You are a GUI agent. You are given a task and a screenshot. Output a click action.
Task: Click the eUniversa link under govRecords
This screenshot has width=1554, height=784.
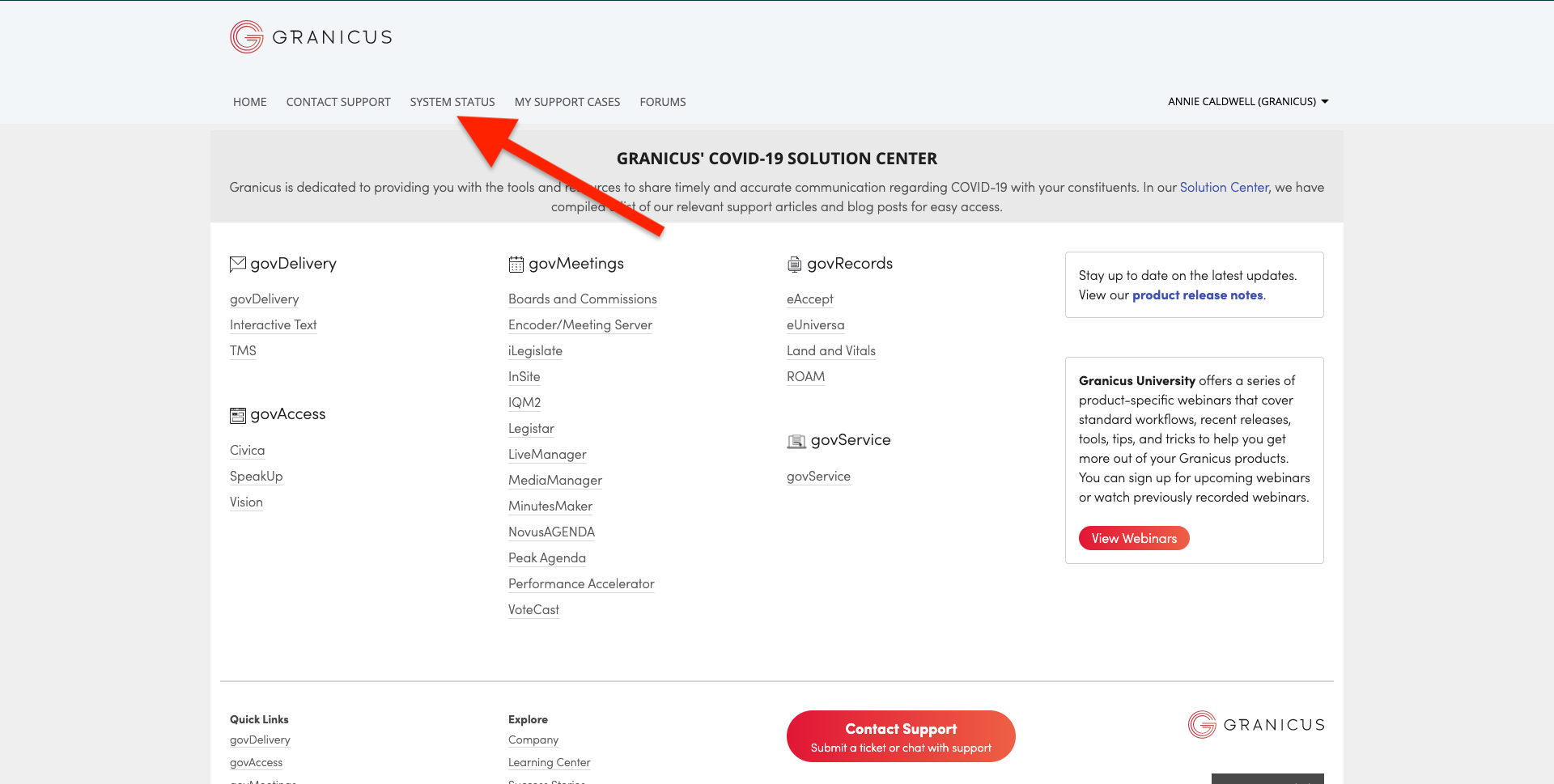tap(815, 324)
